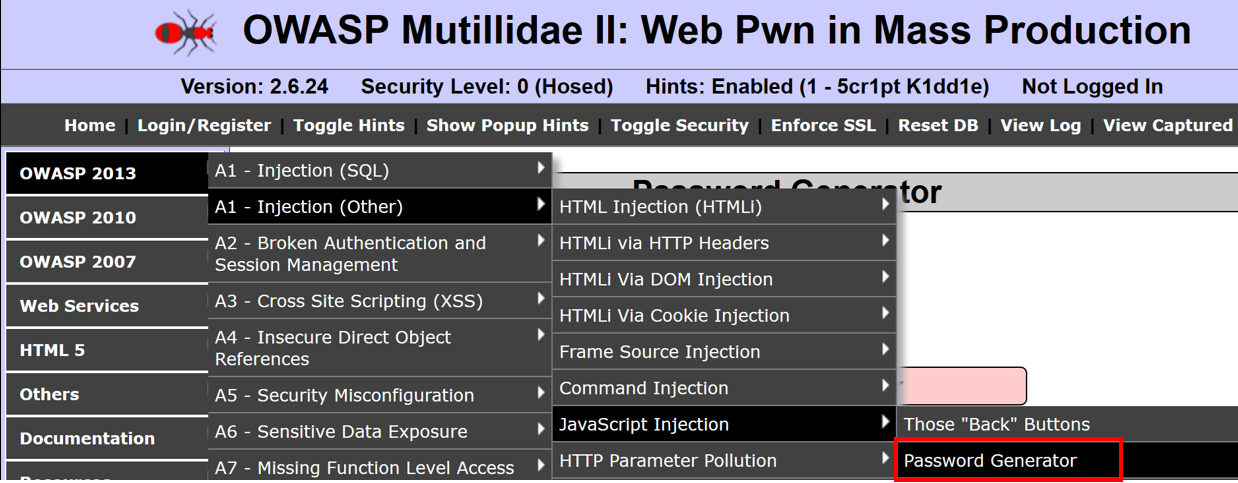
Task: Select HTML Injection (HTMLi) menu entry
Action: click(x=724, y=207)
